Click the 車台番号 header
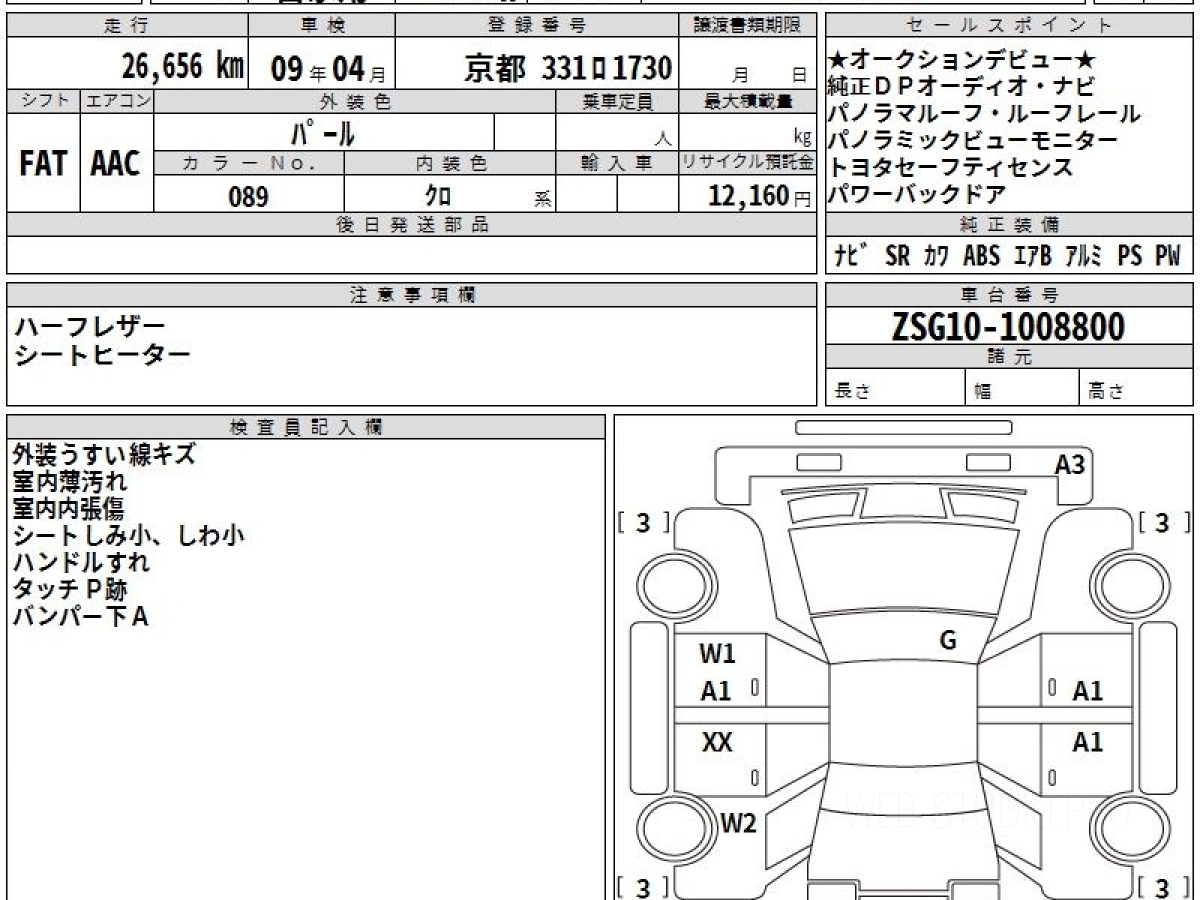This screenshot has width=1200, height=900. tap(1009, 295)
